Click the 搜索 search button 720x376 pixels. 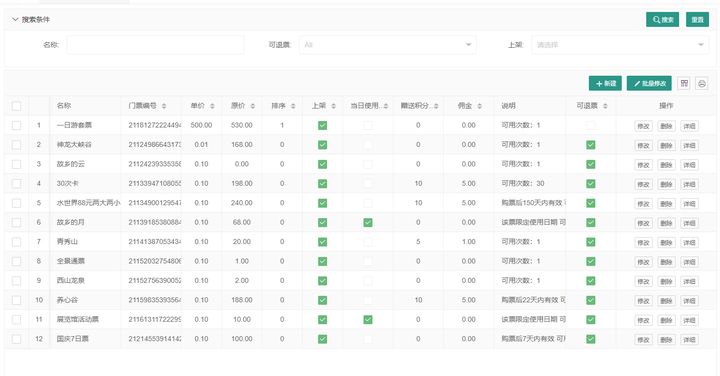(662, 20)
